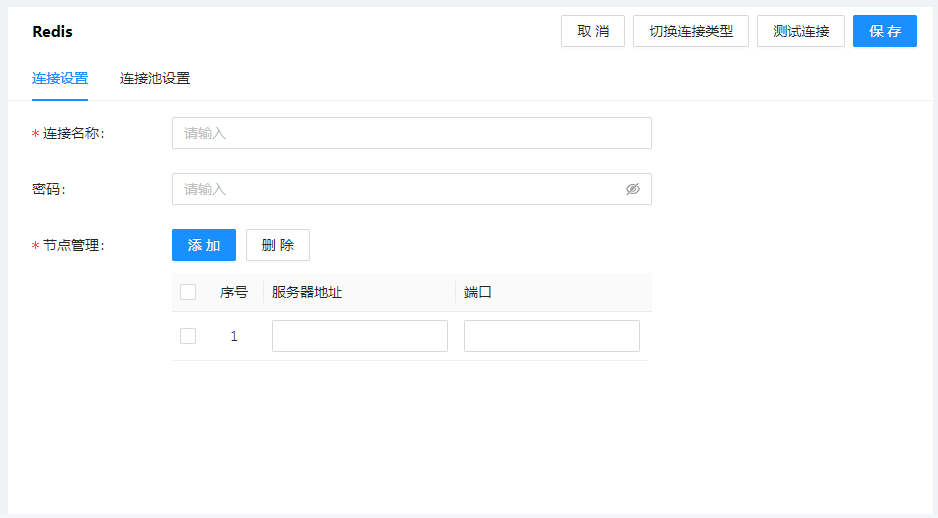Tick the checkbox for node row 1
938x518 pixels.
188,336
